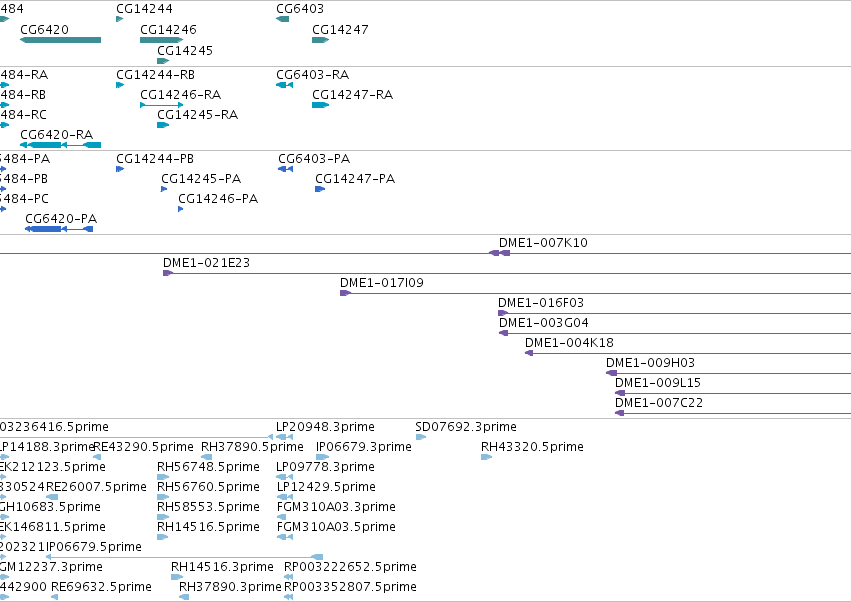
Task: Click the CG14247-PA protein label
Action: point(355,179)
